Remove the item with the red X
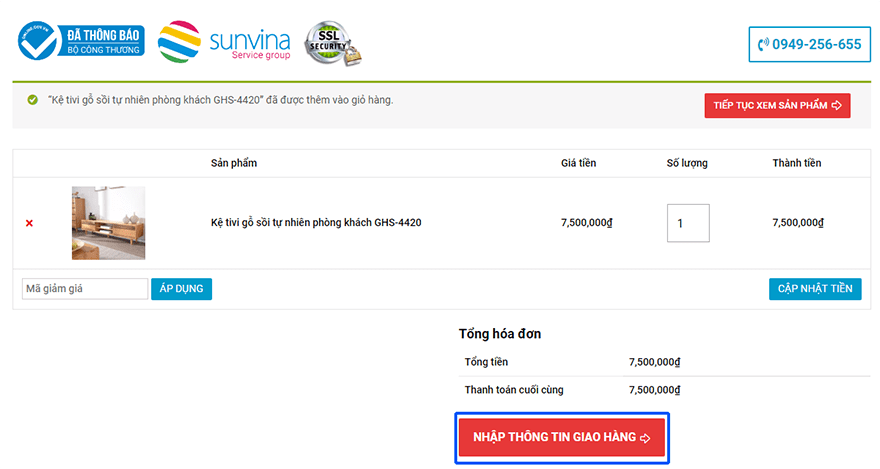880x469 pixels. pyautogui.click(x=29, y=223)
